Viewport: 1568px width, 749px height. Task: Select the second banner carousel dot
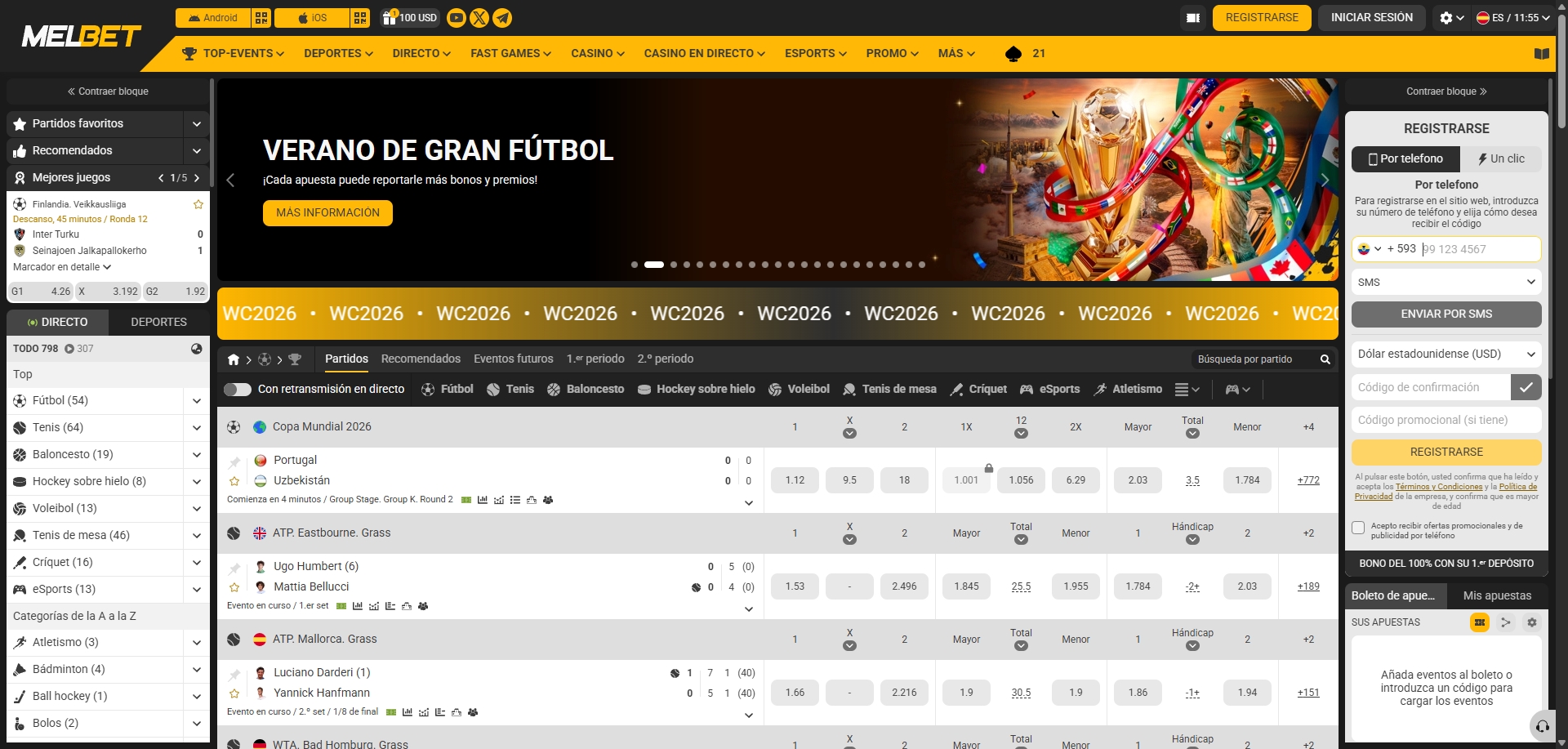pos(653,265)
